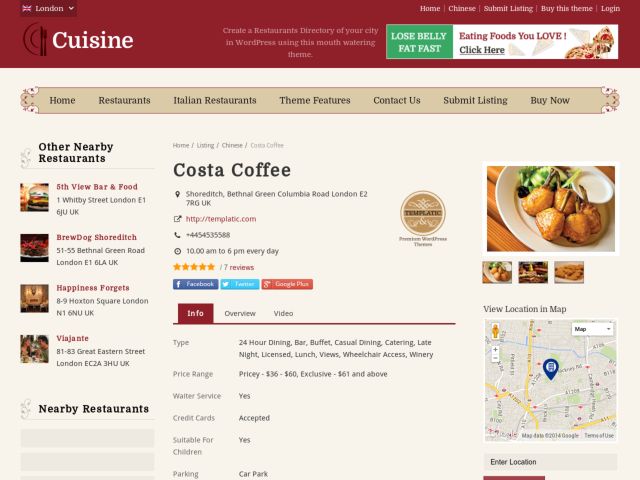Image resolution: width=640 pixels, height=480 pixels.
Task: Open the 7 reviews link
Action: [239, 267]
